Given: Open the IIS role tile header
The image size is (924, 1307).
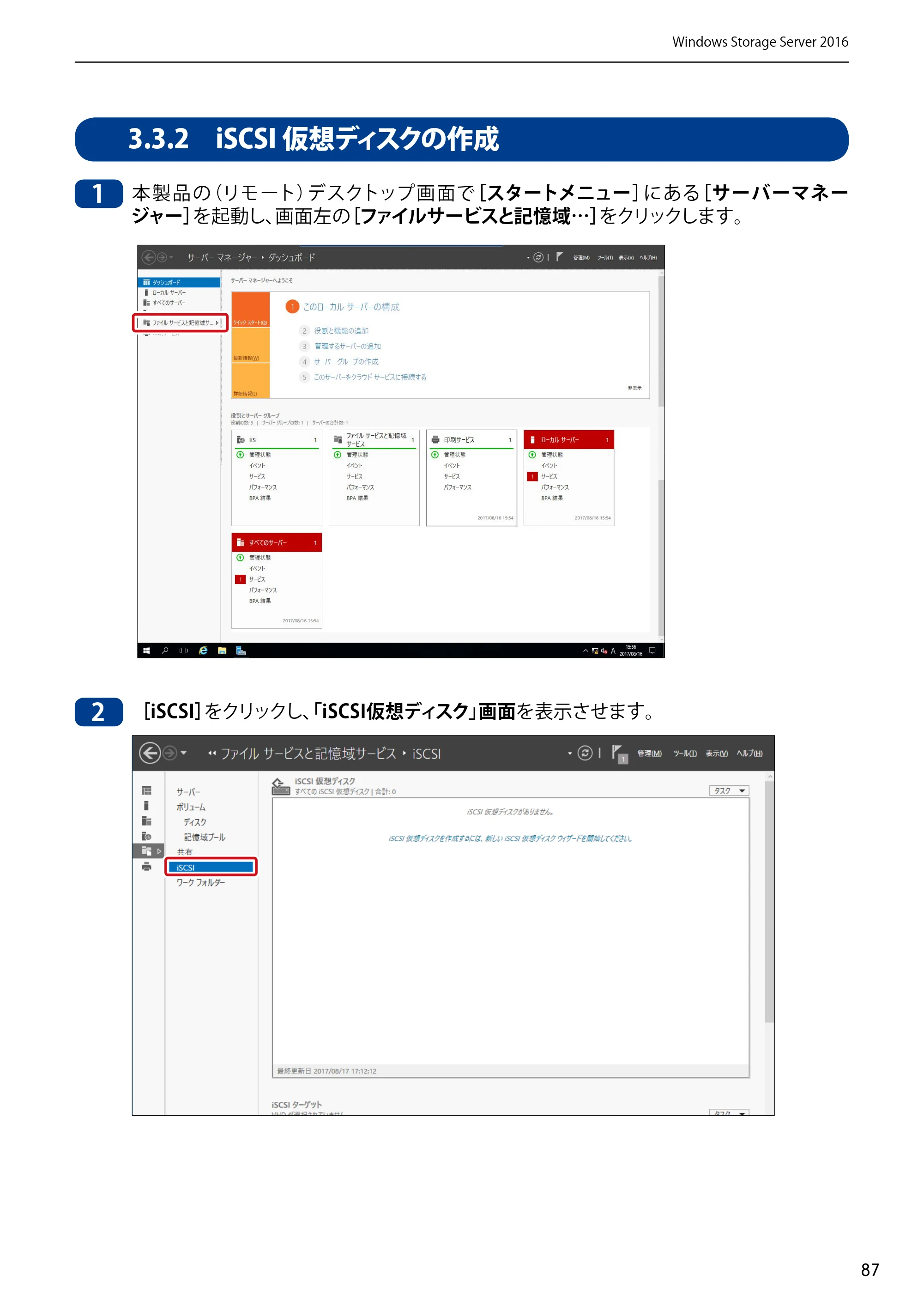Looking at the screenshot, I should pos(277,440).
